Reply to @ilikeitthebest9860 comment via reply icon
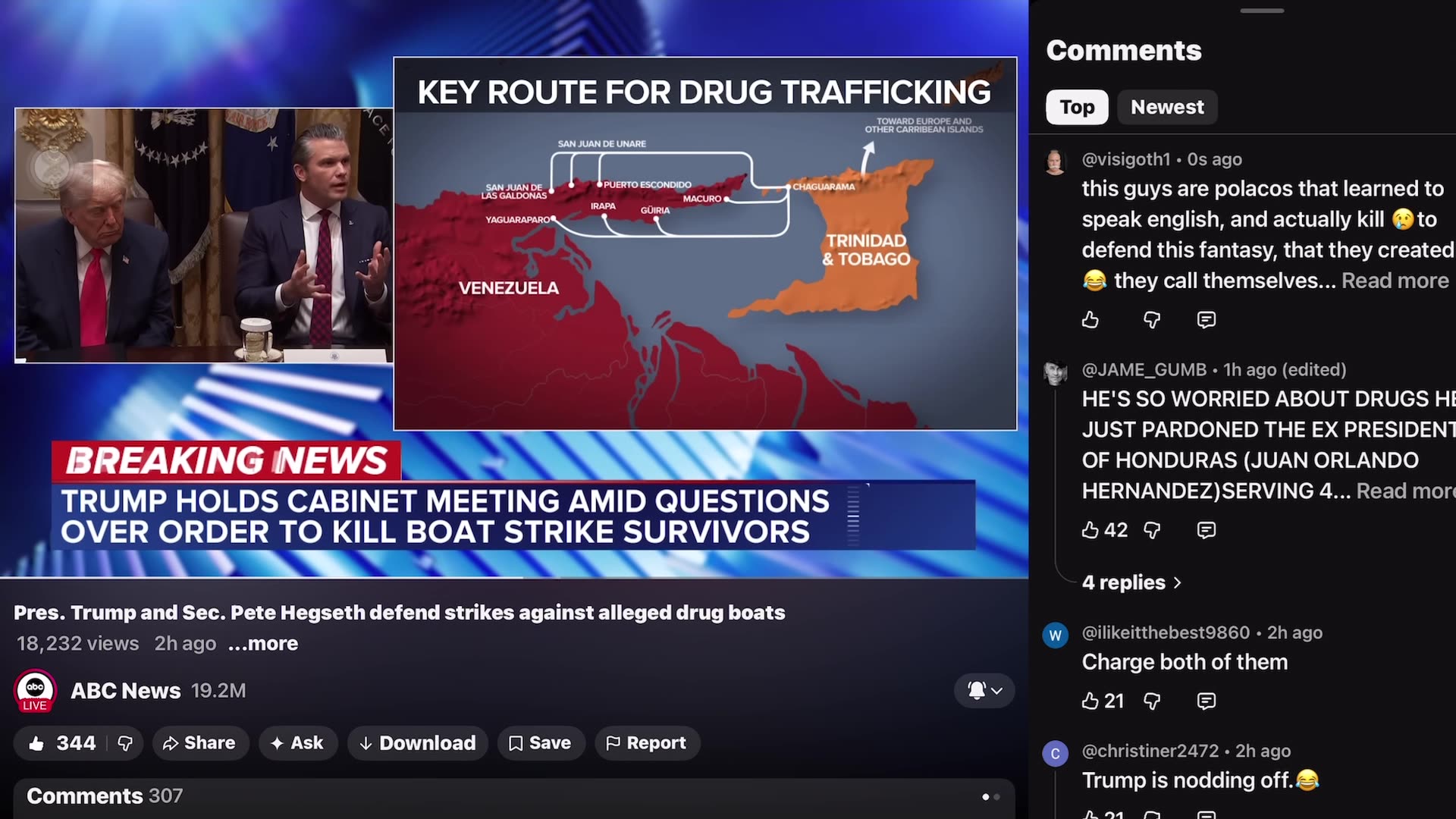This screenshot has width=1456, height=819. tap(1206, 701)
